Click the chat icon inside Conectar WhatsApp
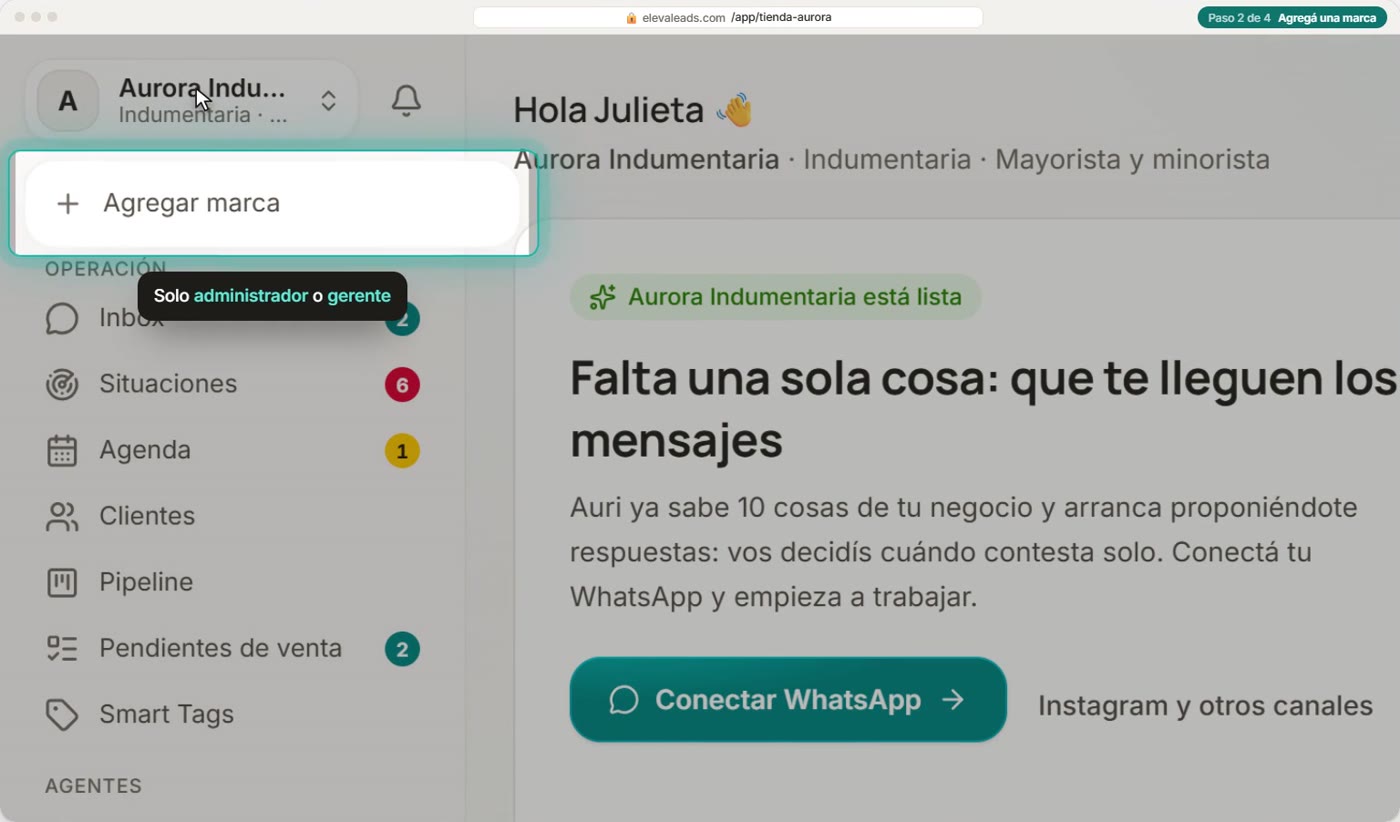 click(x=624, y=700)
